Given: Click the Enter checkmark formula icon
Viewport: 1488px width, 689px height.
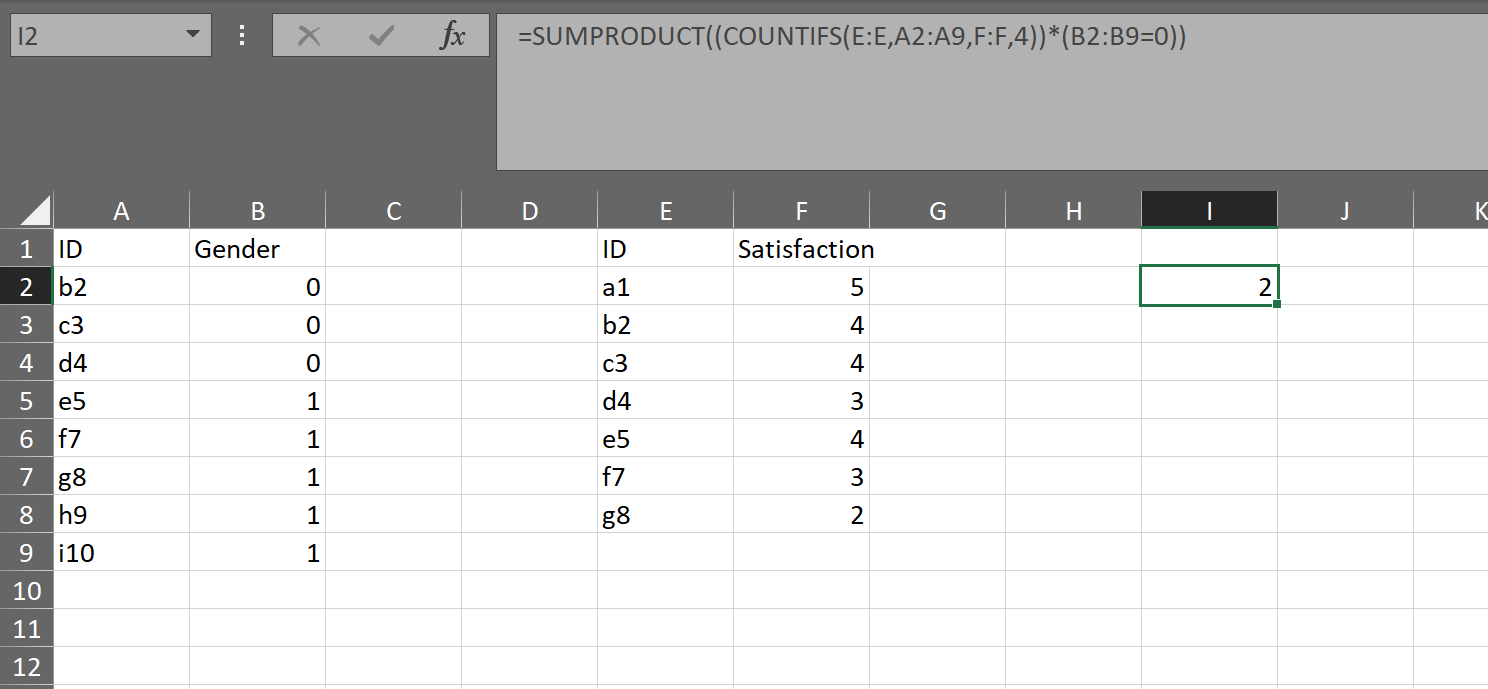Looking at the screenshot, I should (381, 37).
